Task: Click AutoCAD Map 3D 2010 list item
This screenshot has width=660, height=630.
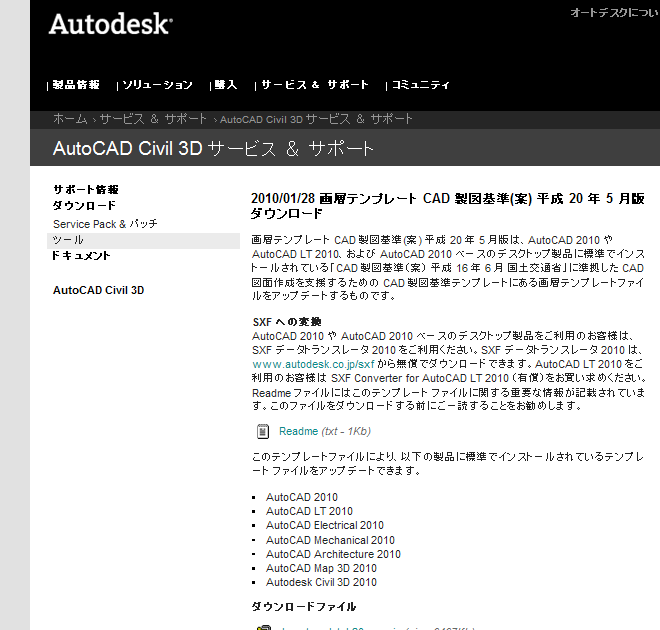Action: click(x=321, y=569)
